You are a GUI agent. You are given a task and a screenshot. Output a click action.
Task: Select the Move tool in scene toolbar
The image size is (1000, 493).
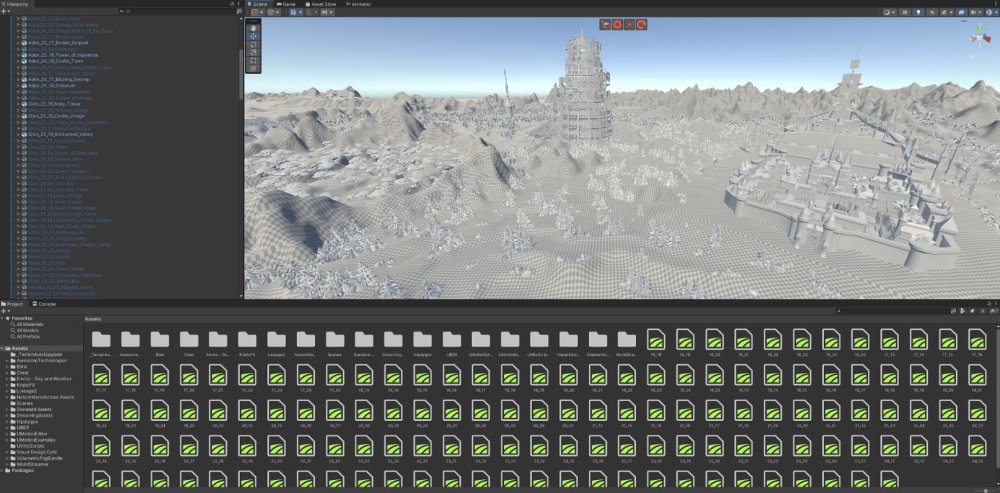[253, 36]
